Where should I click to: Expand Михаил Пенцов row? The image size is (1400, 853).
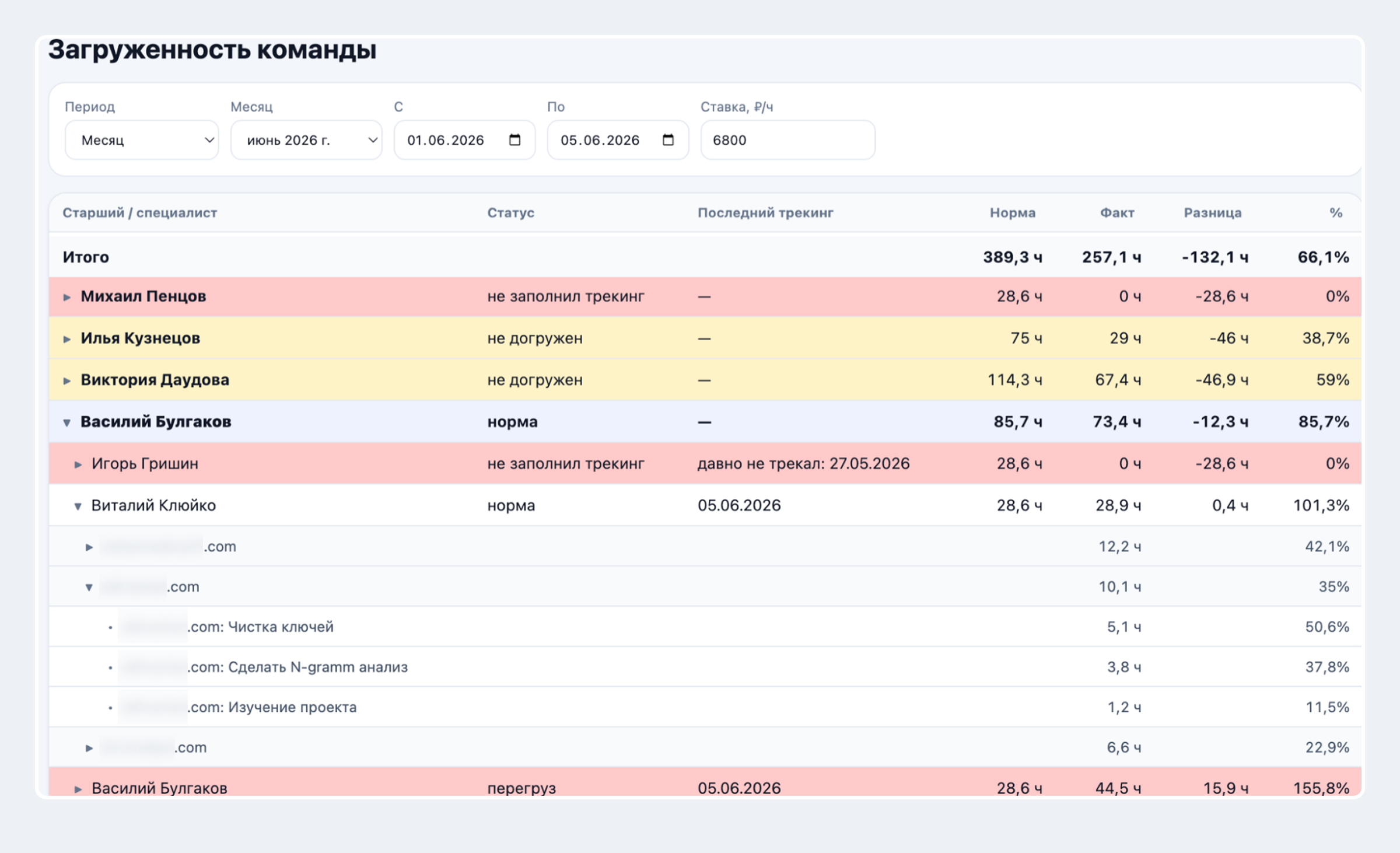click(x=67, y=297)
